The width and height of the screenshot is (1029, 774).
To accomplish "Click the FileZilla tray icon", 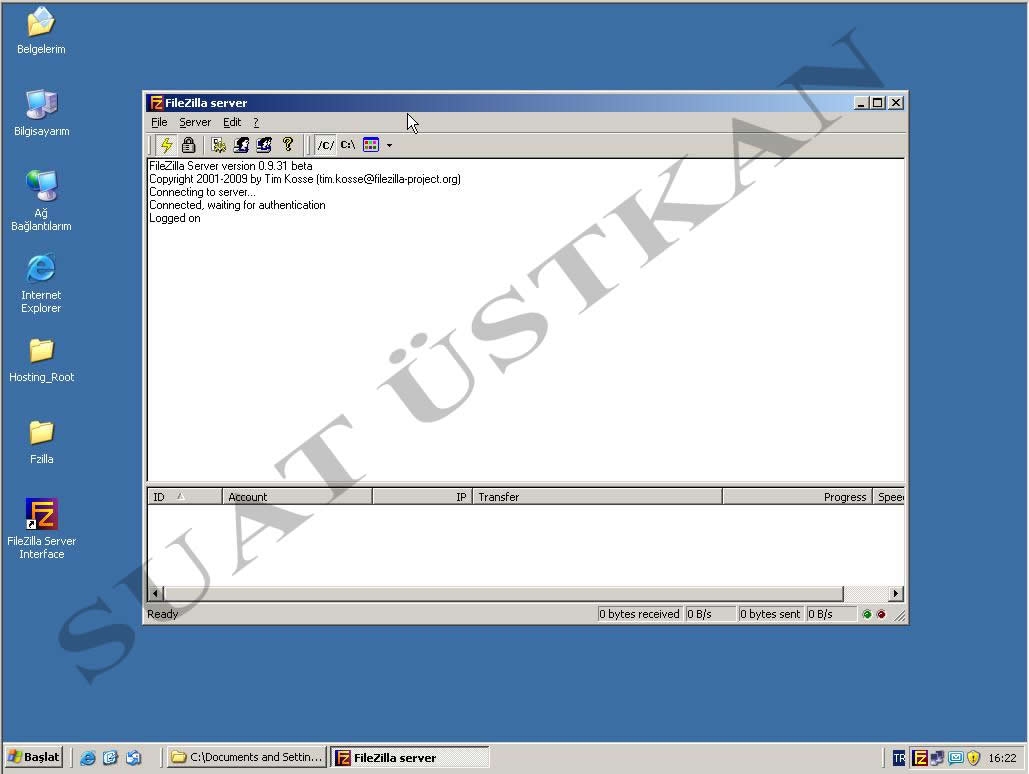I will 920,758.
